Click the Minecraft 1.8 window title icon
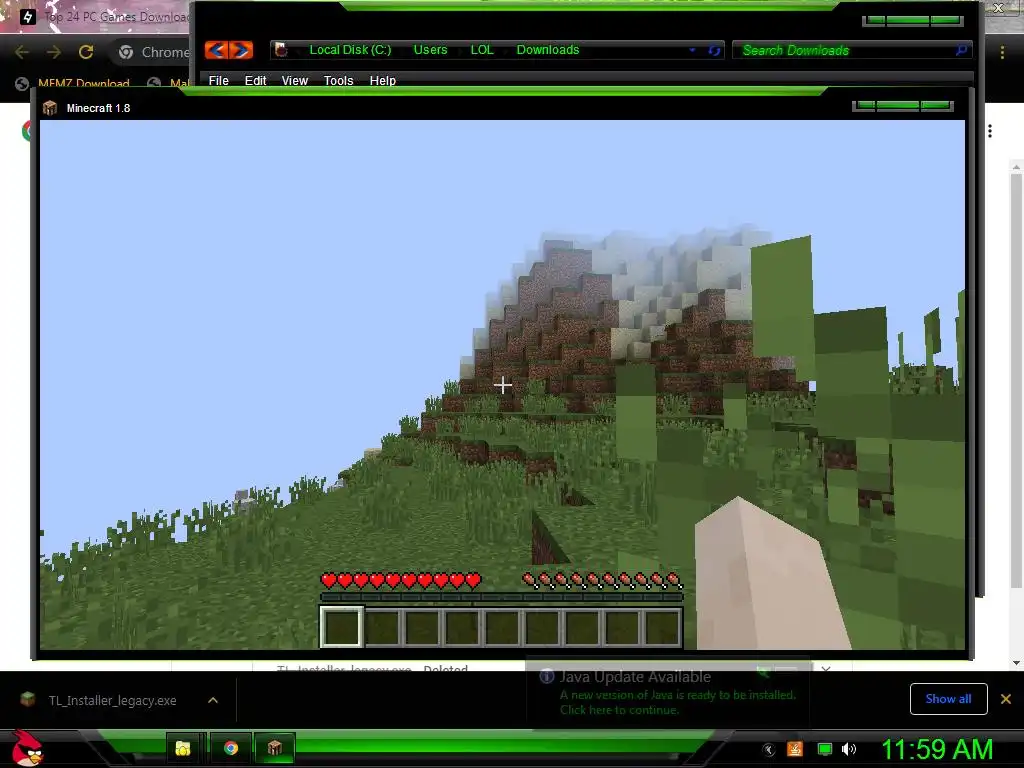Screen dimensions: 1024x768 [x=50, y=108]
